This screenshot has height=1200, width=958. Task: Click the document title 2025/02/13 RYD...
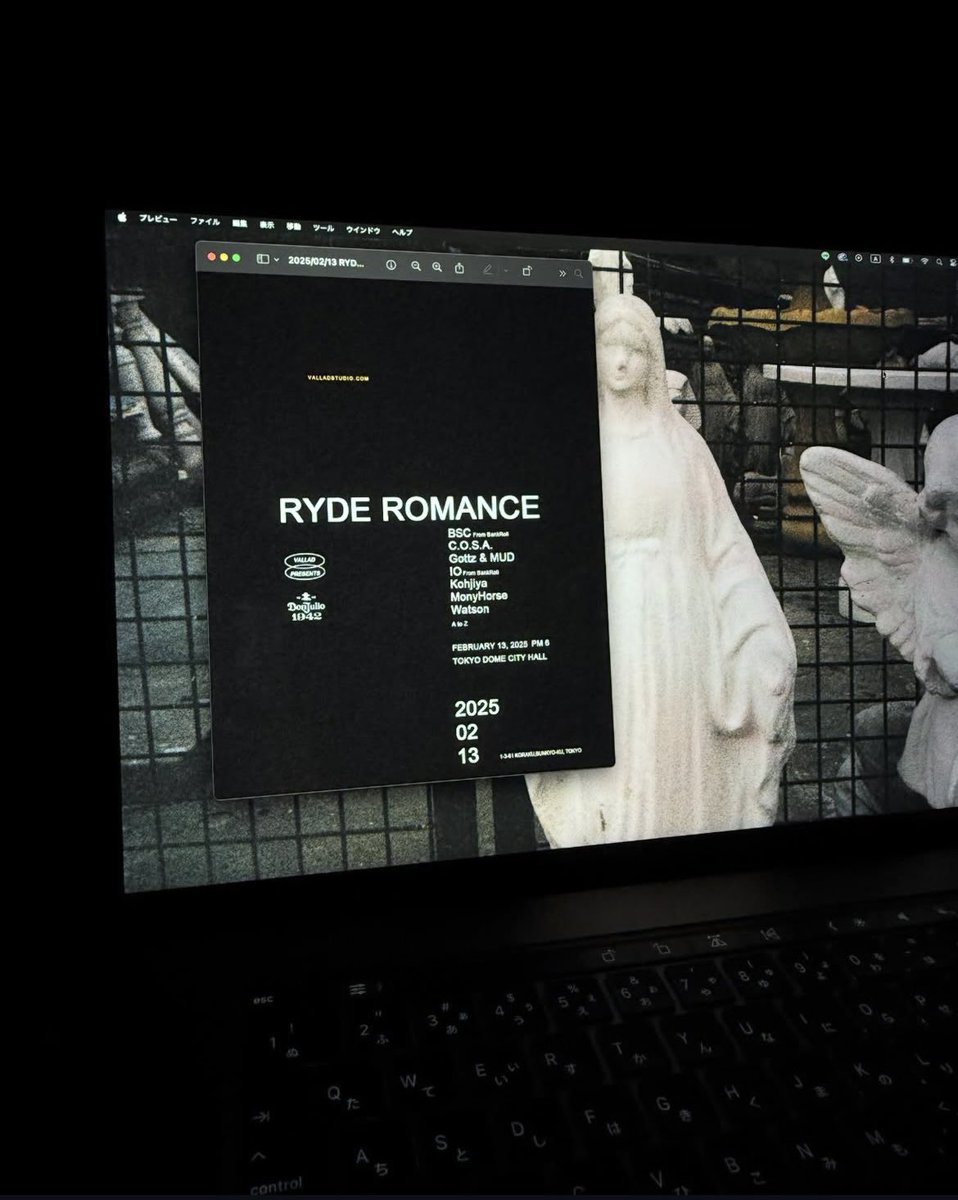tap(326, 261)
